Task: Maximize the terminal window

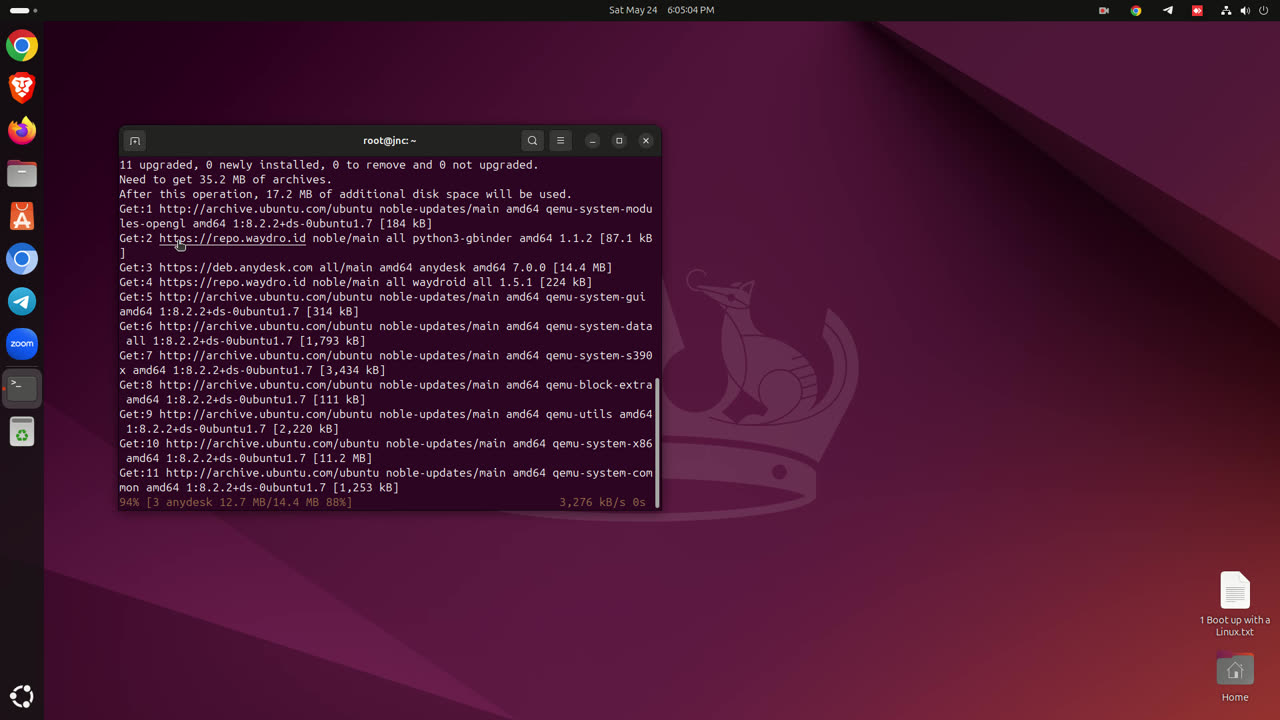Action: [619, 141]
